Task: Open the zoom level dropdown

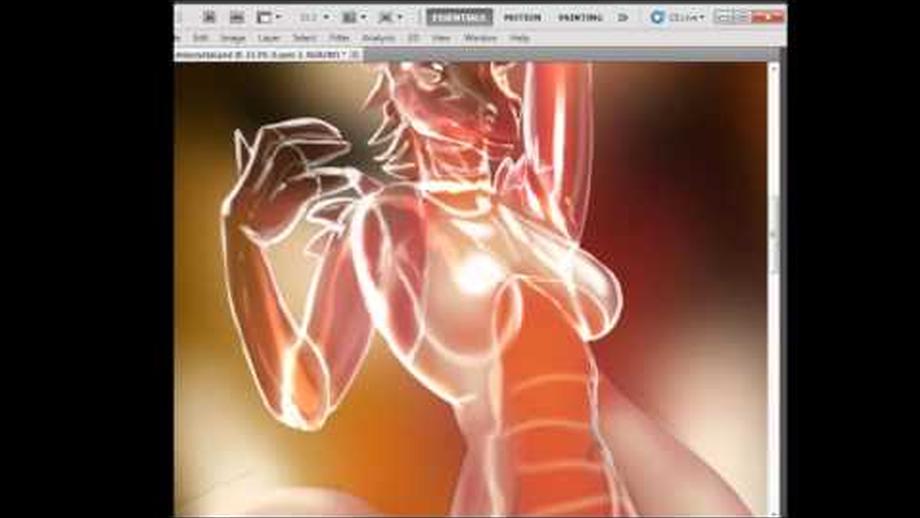Action: 314,18
